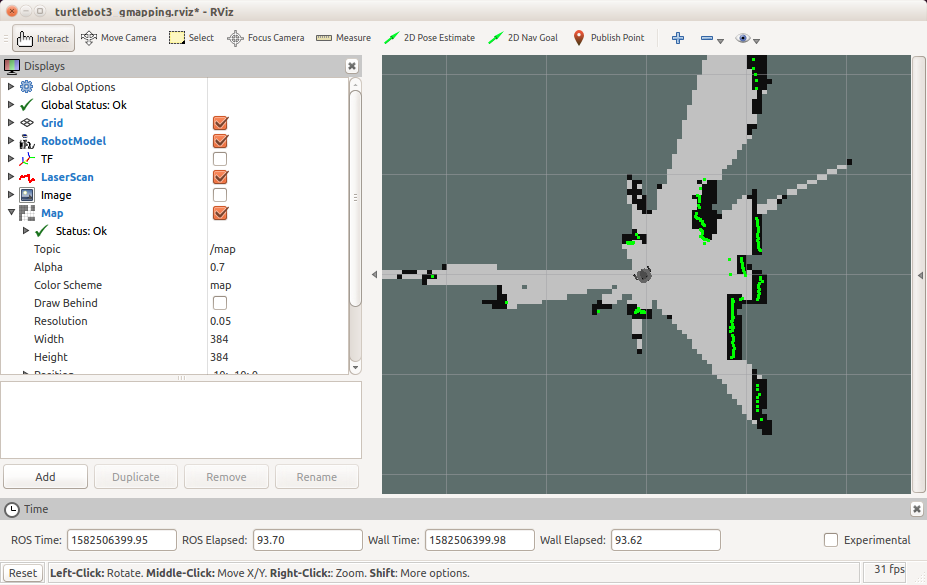Click the TF axes icon
This screenshot has height=585, width=927.
click(27, 159)
